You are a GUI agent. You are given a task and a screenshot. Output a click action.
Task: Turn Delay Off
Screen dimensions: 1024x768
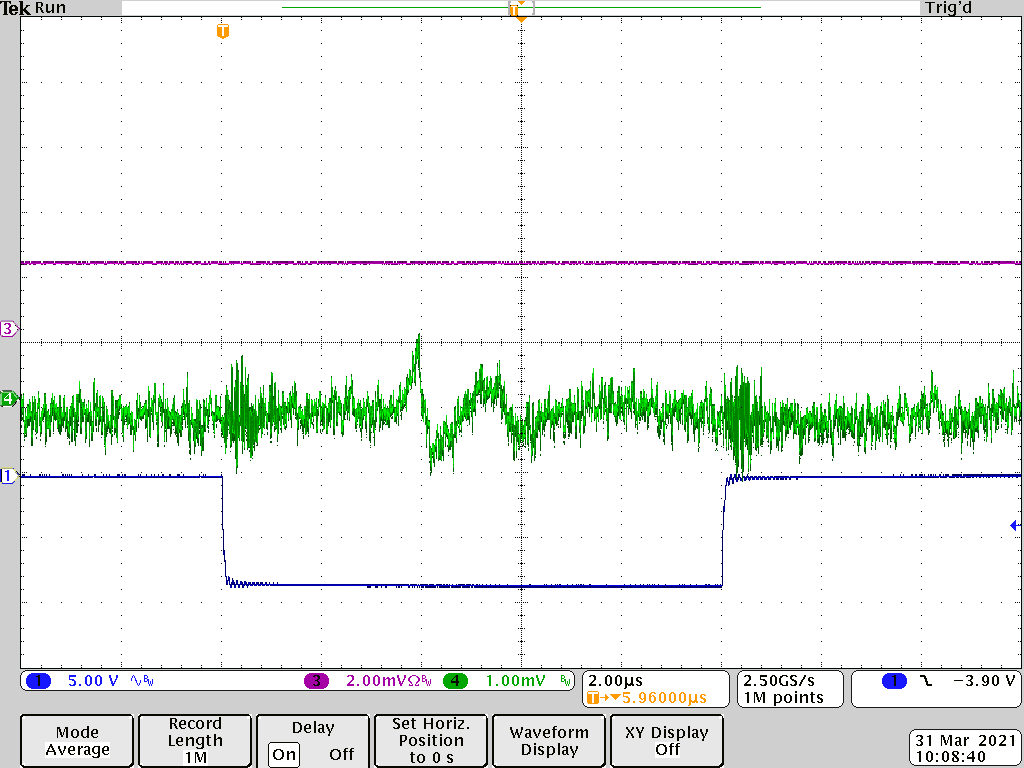(341, 753)
